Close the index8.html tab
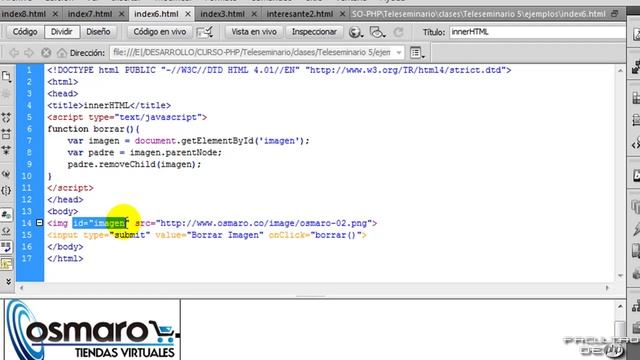This screenshot has height=360, width=640. (x=55, y=14)
